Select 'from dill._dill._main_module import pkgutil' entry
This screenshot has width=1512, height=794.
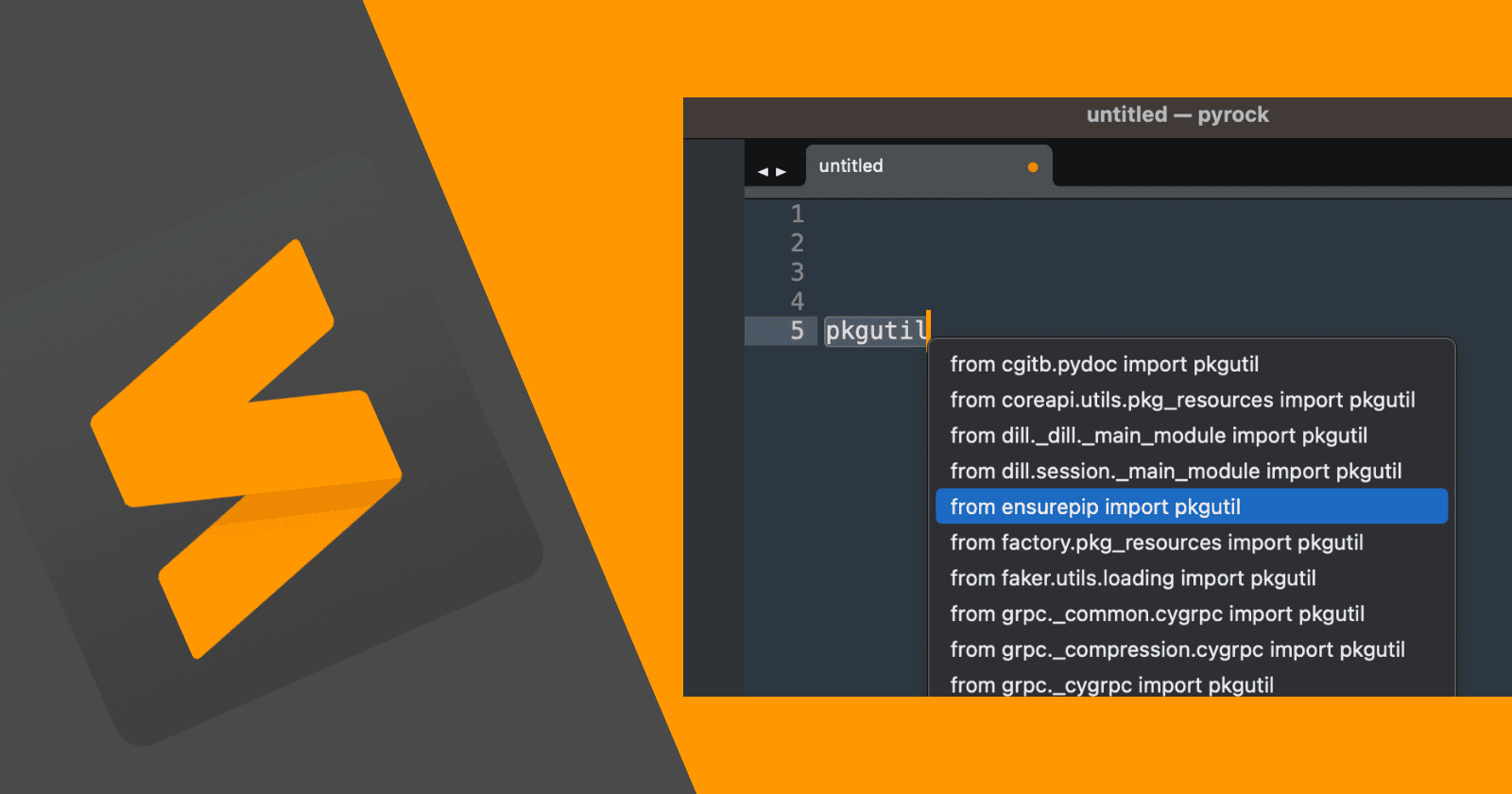(1159, 436)
